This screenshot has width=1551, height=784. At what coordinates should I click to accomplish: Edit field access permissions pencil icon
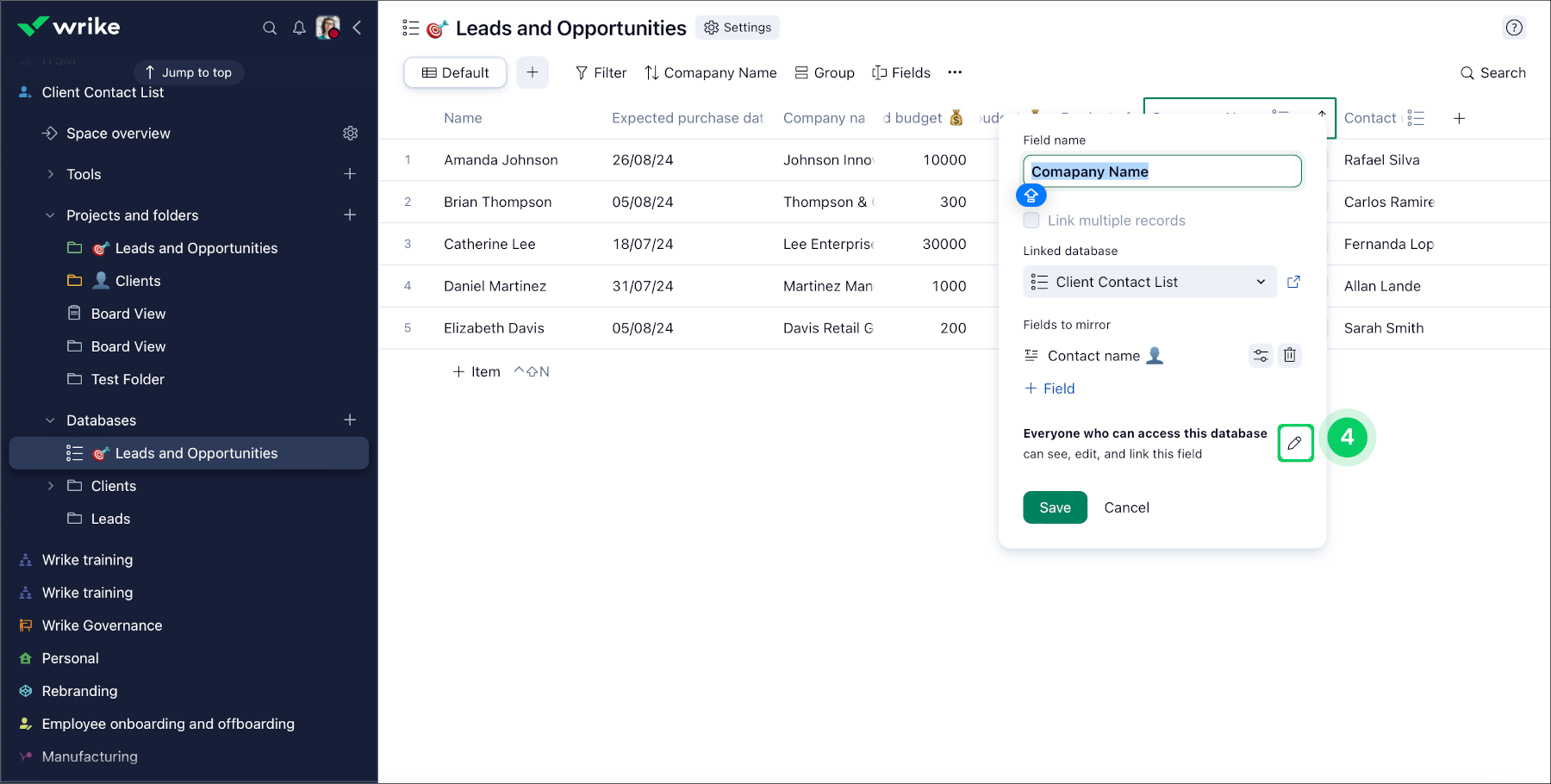click(x=1294, y=443)
